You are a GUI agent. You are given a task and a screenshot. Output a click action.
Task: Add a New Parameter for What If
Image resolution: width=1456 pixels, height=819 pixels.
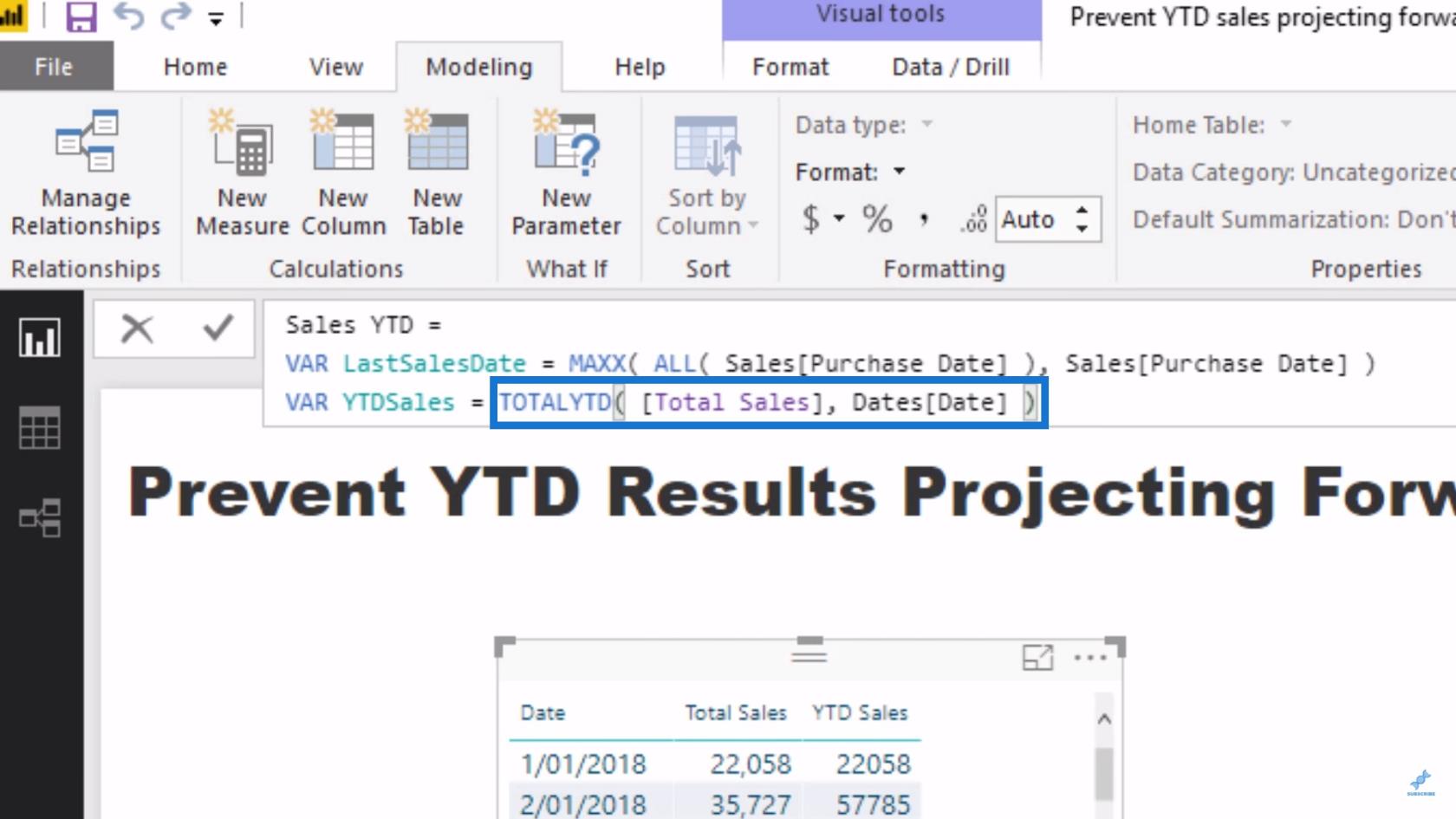pos(566,173)
